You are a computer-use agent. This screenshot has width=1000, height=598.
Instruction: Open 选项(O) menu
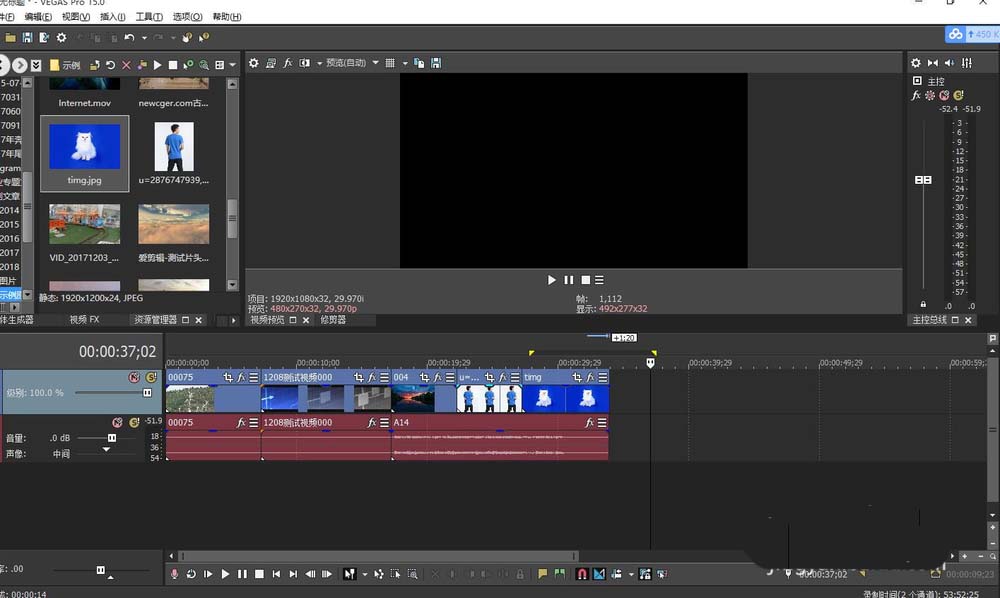(x=188, y=17)
